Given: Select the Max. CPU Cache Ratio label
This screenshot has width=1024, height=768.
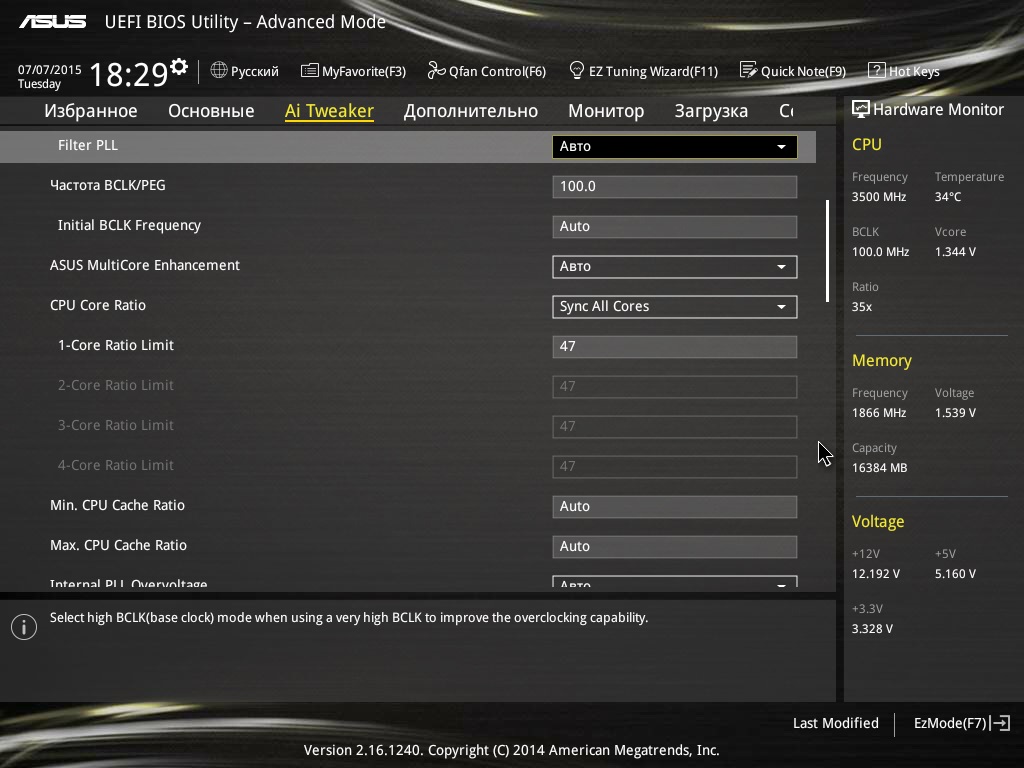Looking at the screenshot, I should [x=118, y=545].
